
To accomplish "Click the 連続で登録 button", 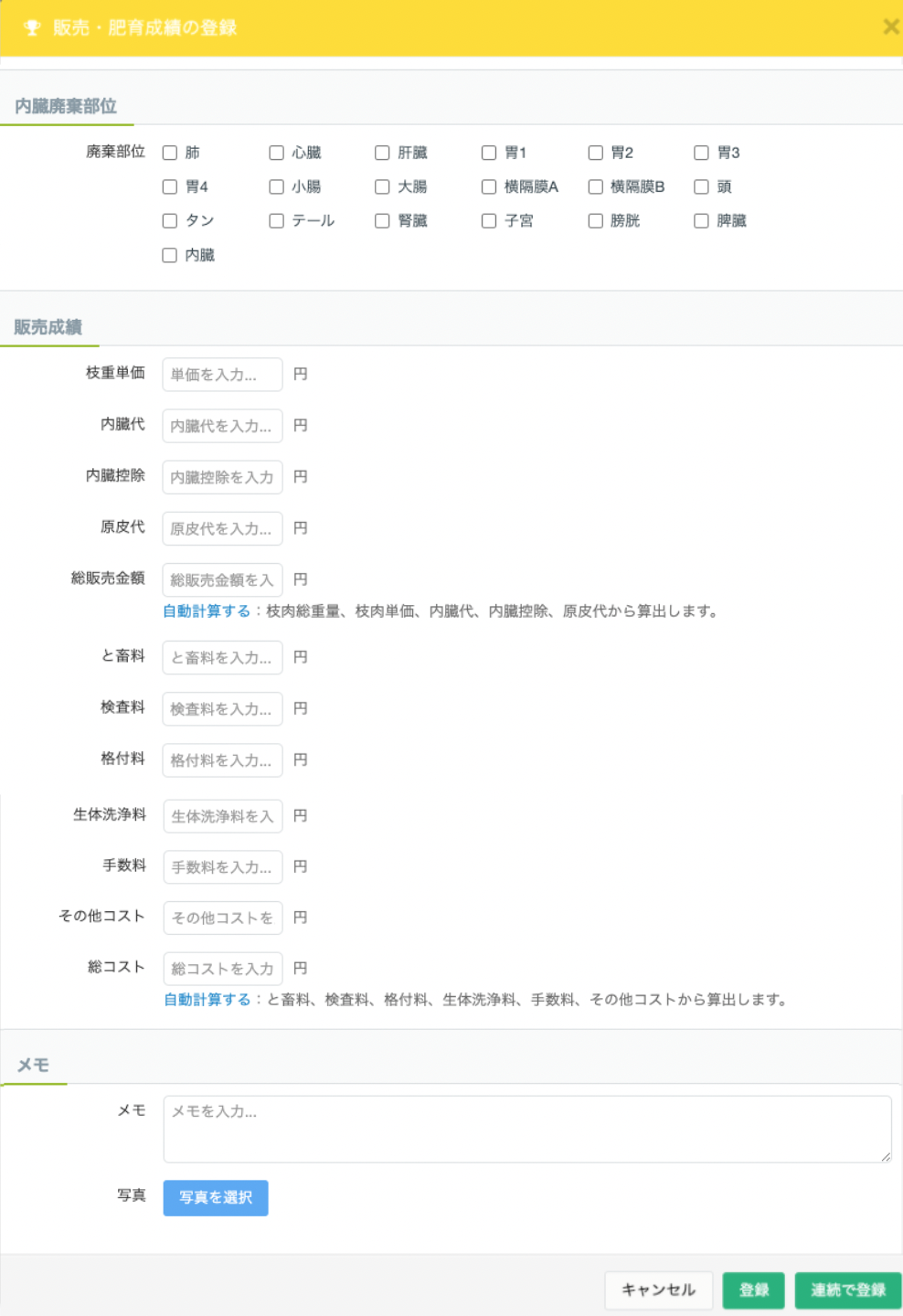I will (x=848, y=1290).
